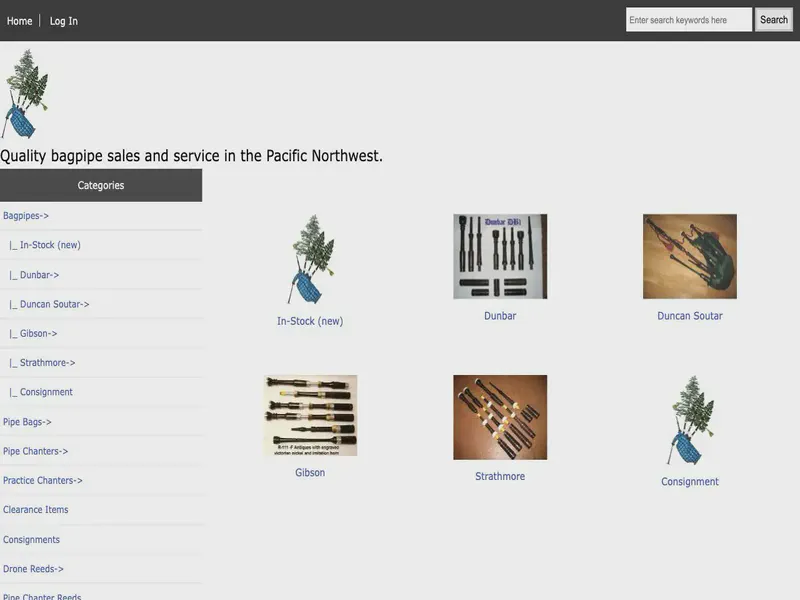Focus the search keywords input field

point(689,19)
